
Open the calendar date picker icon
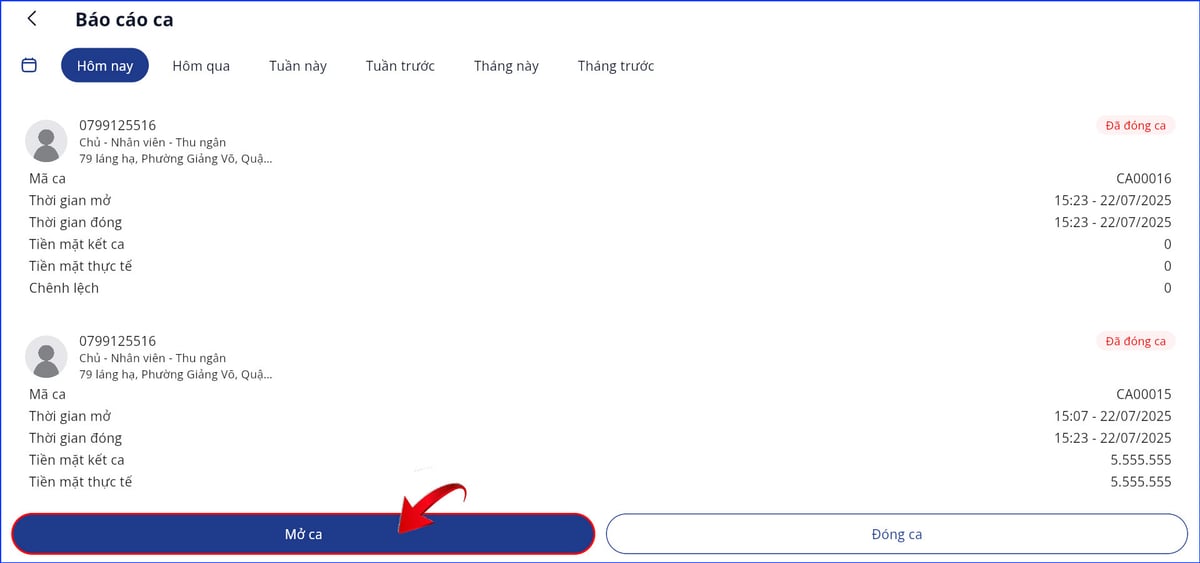coord(29,65)
